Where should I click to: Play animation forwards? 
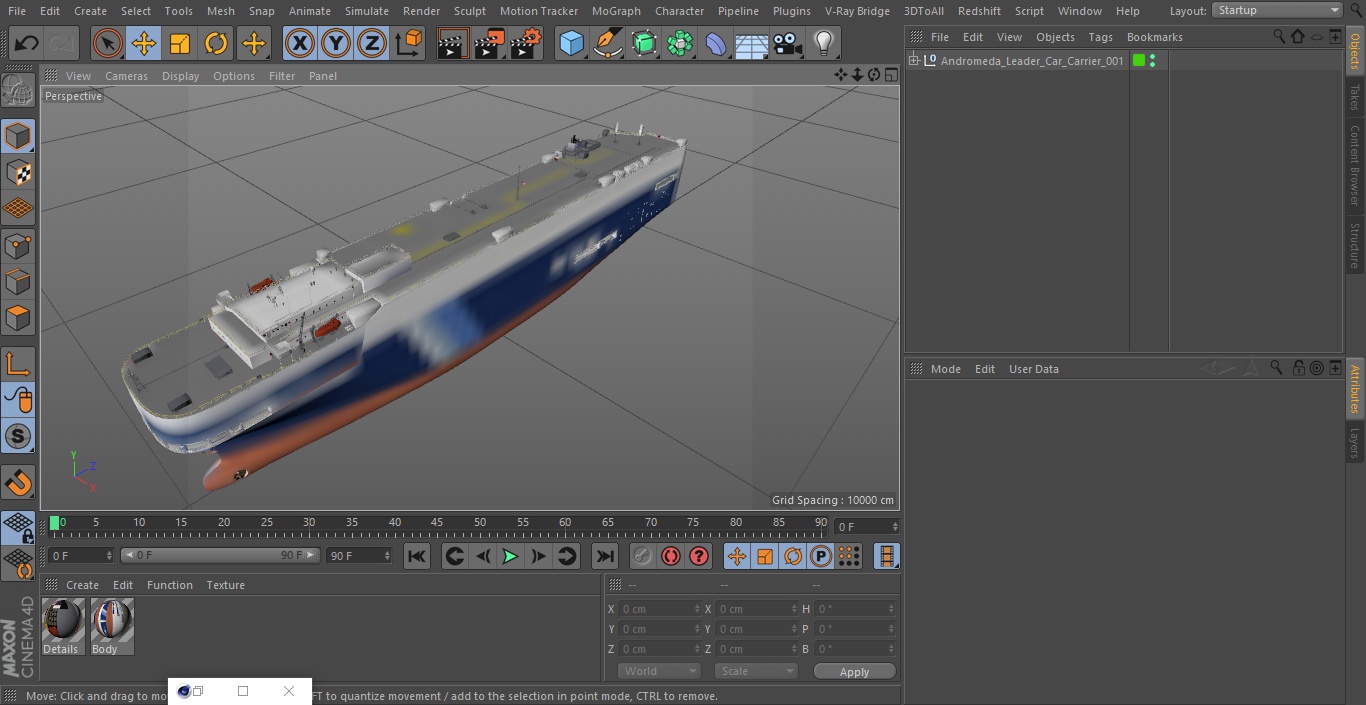point(510,556)
